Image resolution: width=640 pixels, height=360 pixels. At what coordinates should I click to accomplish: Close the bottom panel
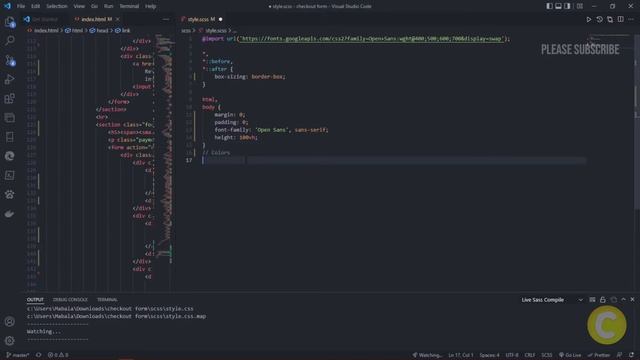633,300
